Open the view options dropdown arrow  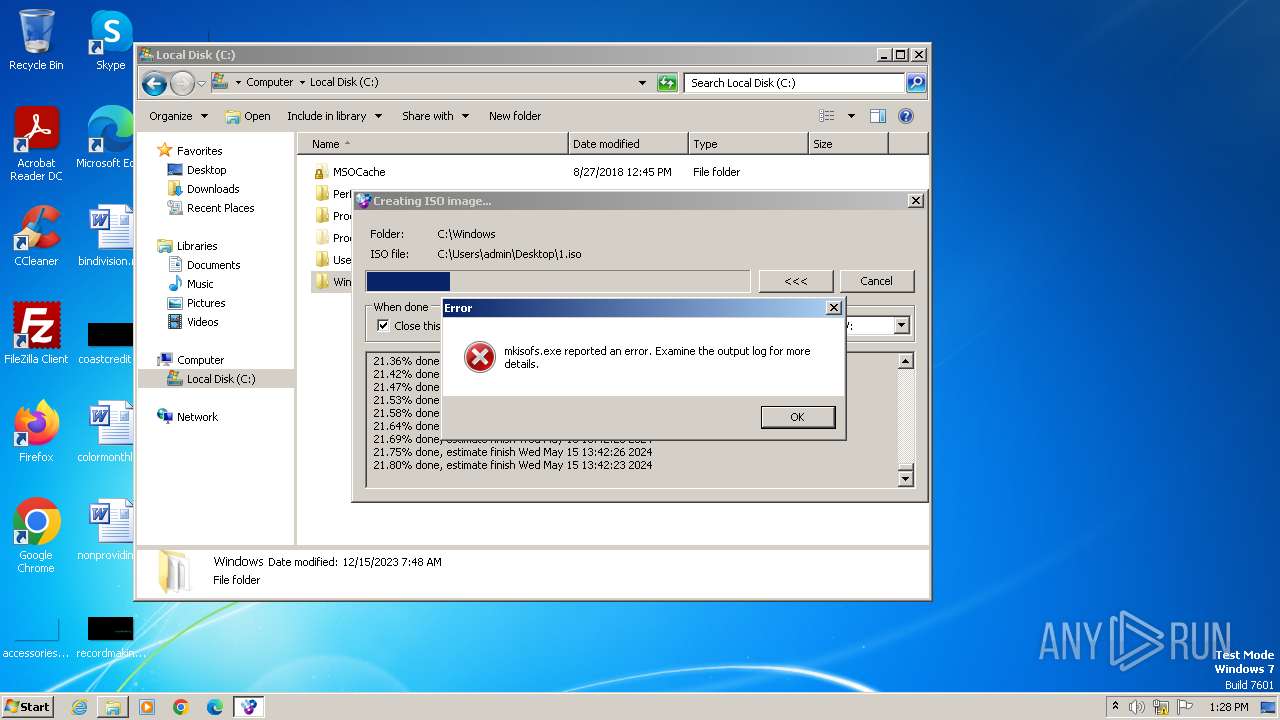(851, 116)
